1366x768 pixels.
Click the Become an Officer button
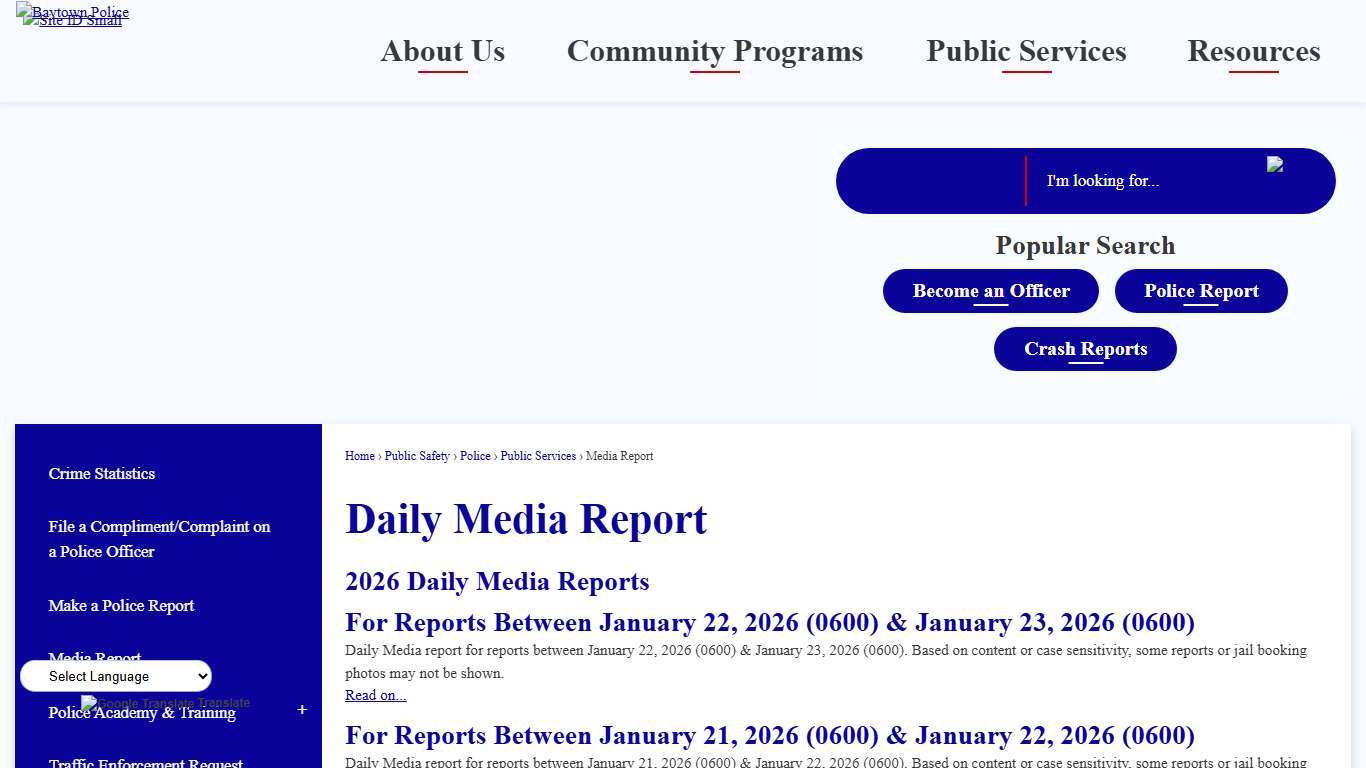point(990,291)
